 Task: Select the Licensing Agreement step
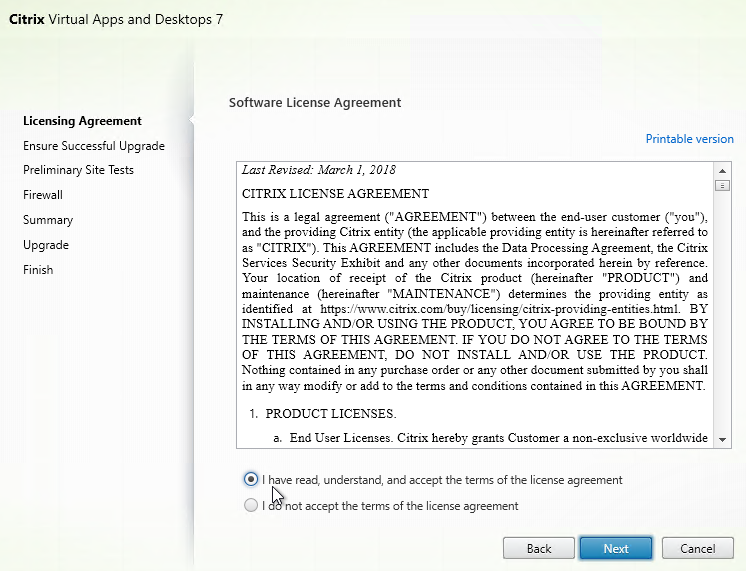pos(82,121)
